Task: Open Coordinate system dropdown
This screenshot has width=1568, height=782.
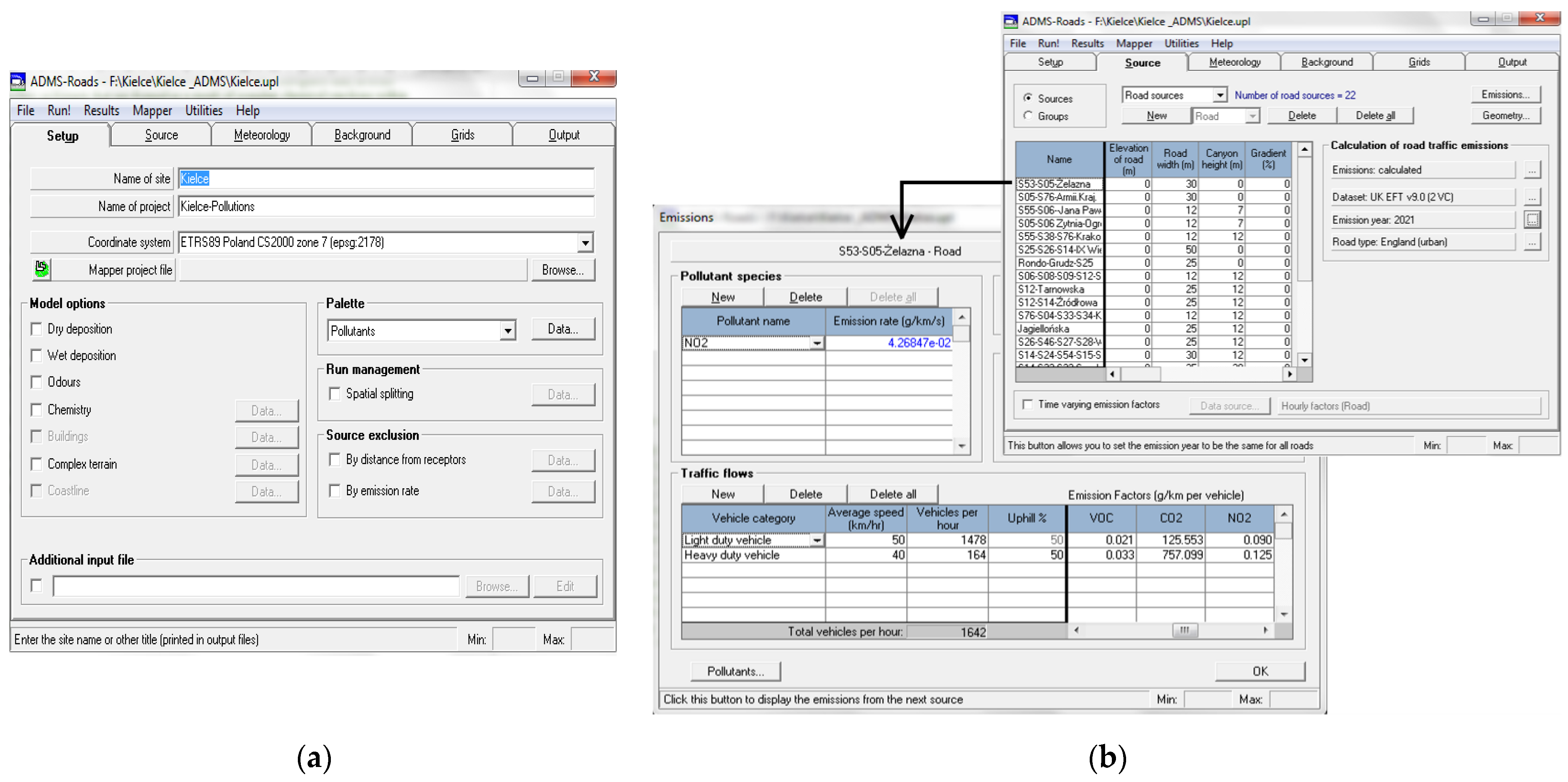Action: tap(585, 243)
